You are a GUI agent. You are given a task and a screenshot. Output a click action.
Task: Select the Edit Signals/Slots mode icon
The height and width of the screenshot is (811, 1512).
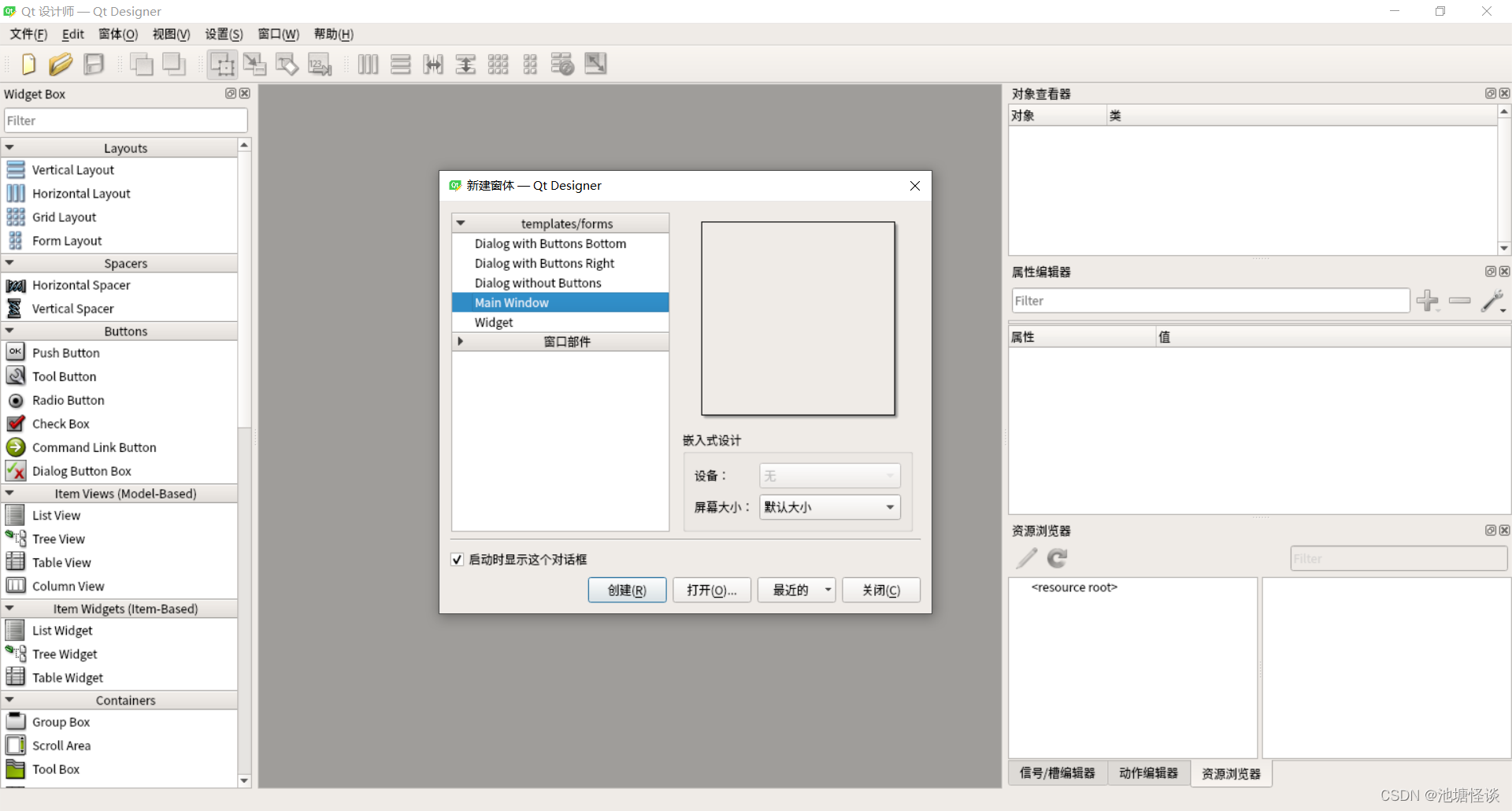254,64
